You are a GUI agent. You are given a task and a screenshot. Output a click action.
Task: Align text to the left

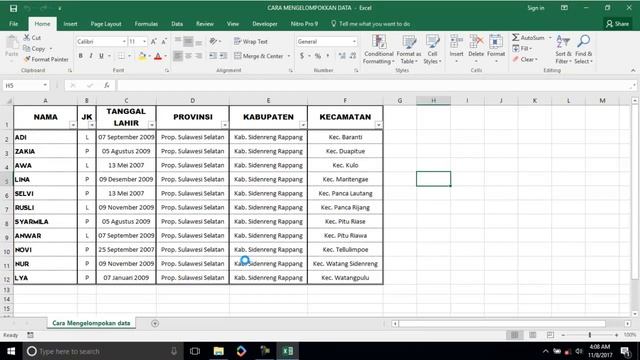(178, 56)
